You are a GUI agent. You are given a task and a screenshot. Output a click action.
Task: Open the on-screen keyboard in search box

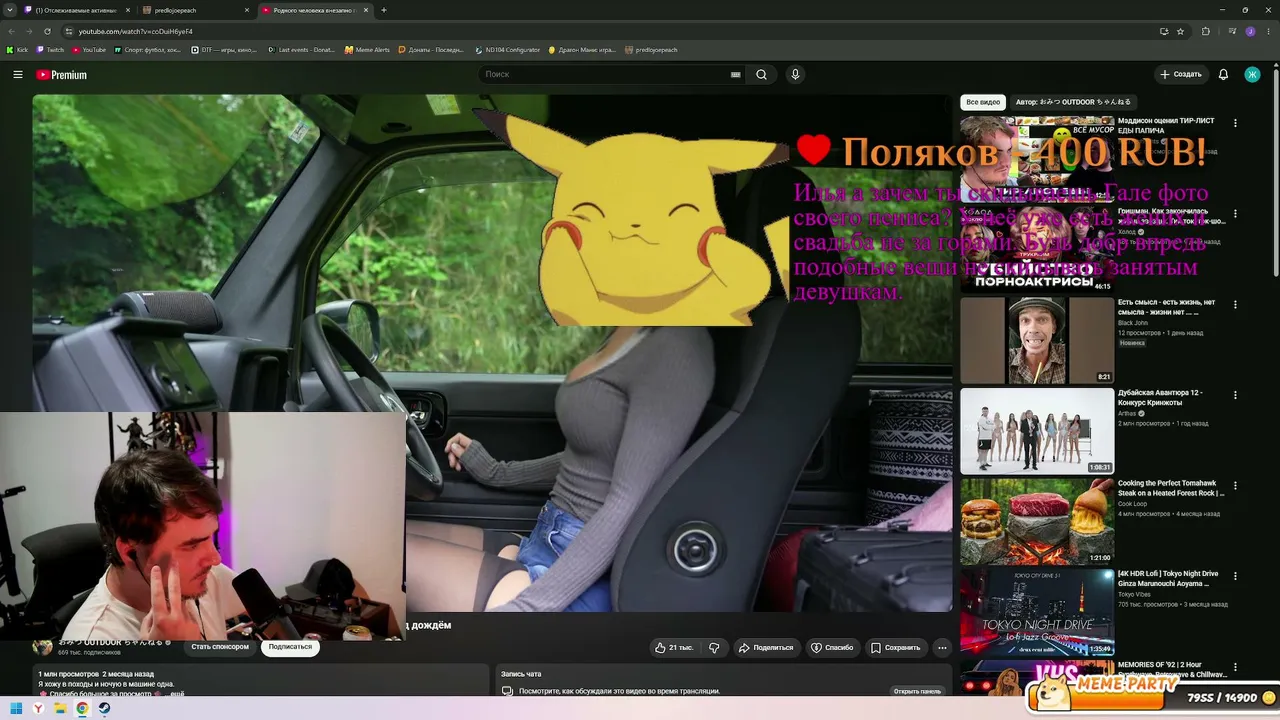pyautogui.click(x=736, y=75)
